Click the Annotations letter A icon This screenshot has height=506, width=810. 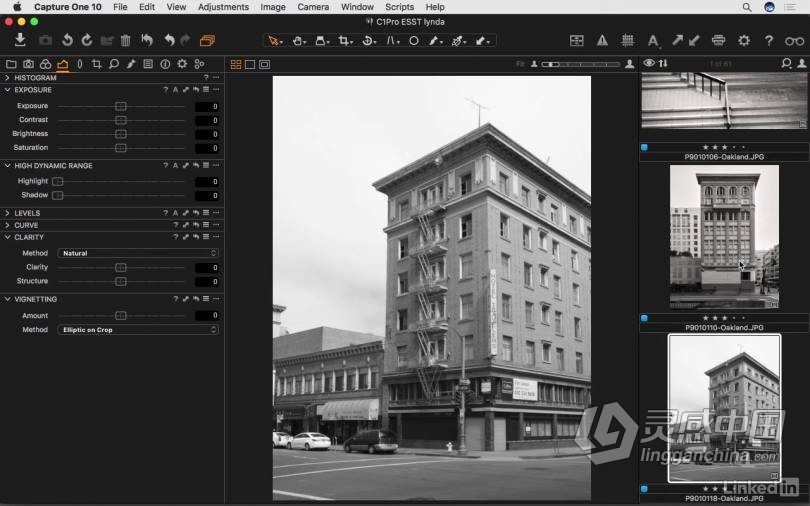653,41
